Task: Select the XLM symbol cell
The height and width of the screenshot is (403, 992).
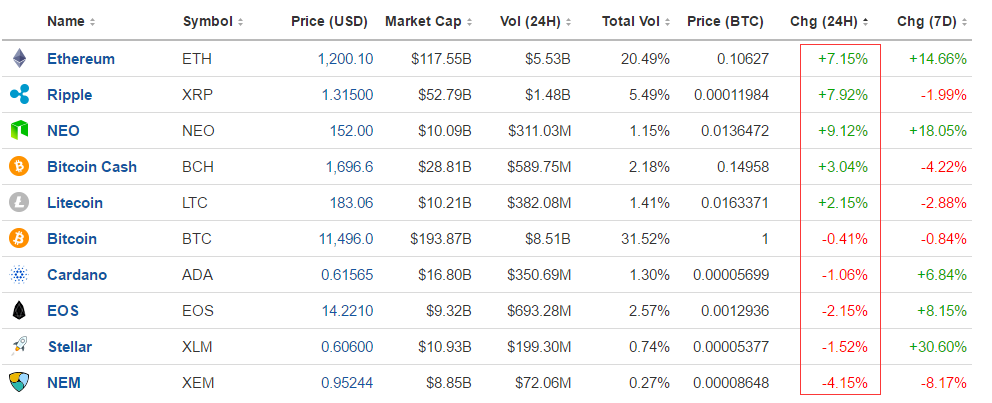Action: coord(197,347)
